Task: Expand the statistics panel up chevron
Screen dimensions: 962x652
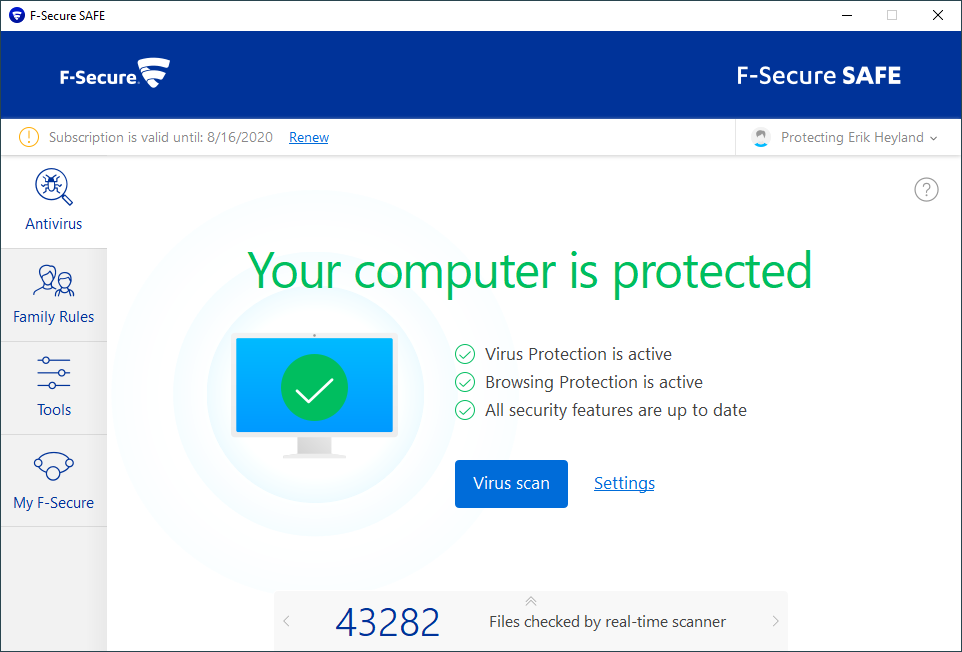Action: pyautogui.click(x=531, y=601)
